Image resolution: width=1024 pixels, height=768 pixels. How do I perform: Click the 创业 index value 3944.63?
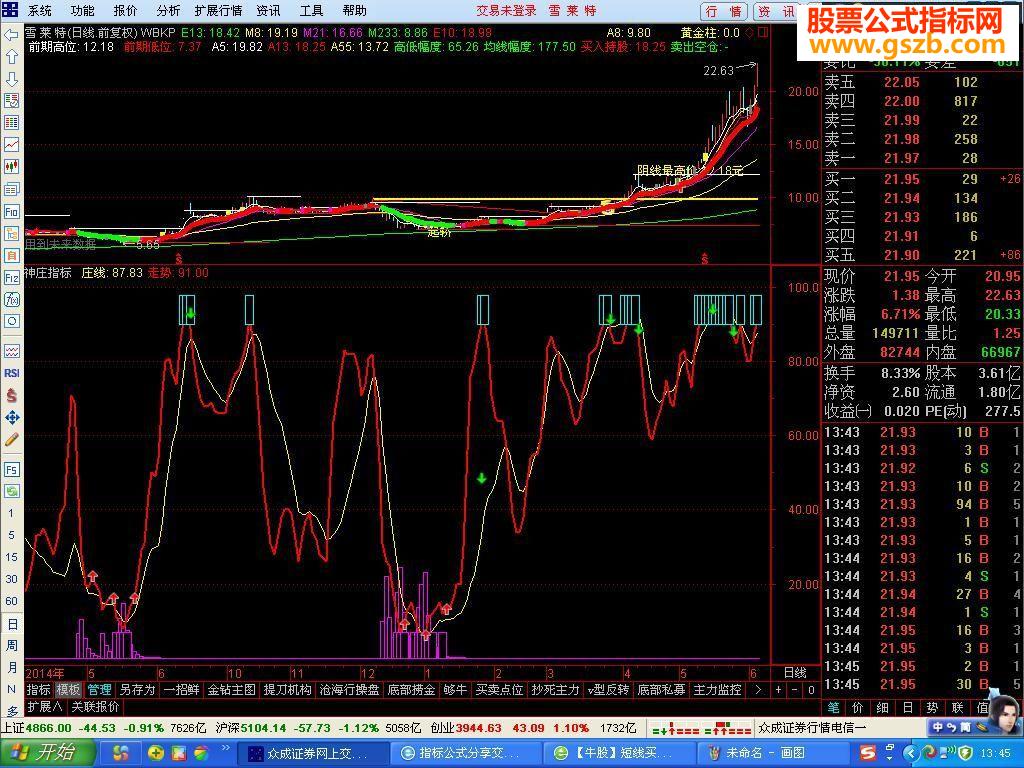coord(479,728)
